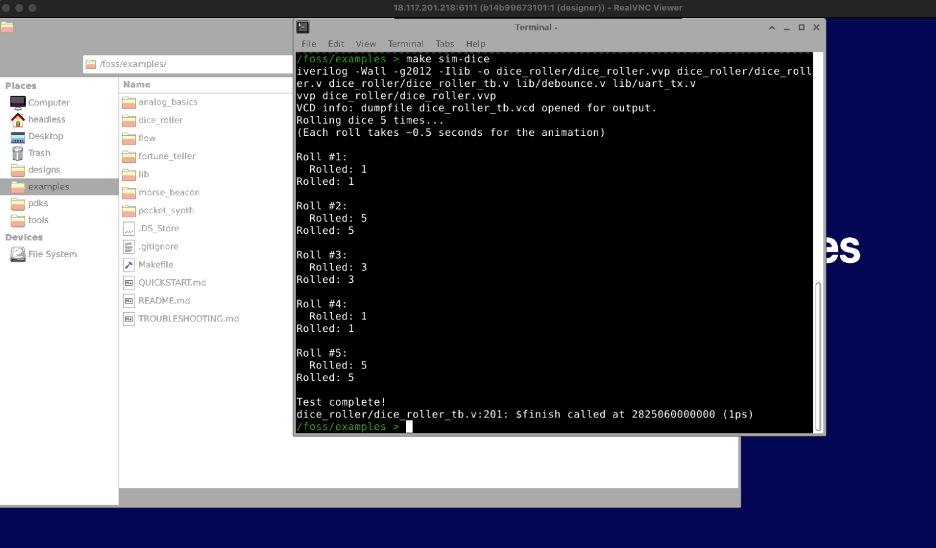Open the pdks folder in sidebar
The height and width of the screenshot is (548, 936).
coord(38,203)
